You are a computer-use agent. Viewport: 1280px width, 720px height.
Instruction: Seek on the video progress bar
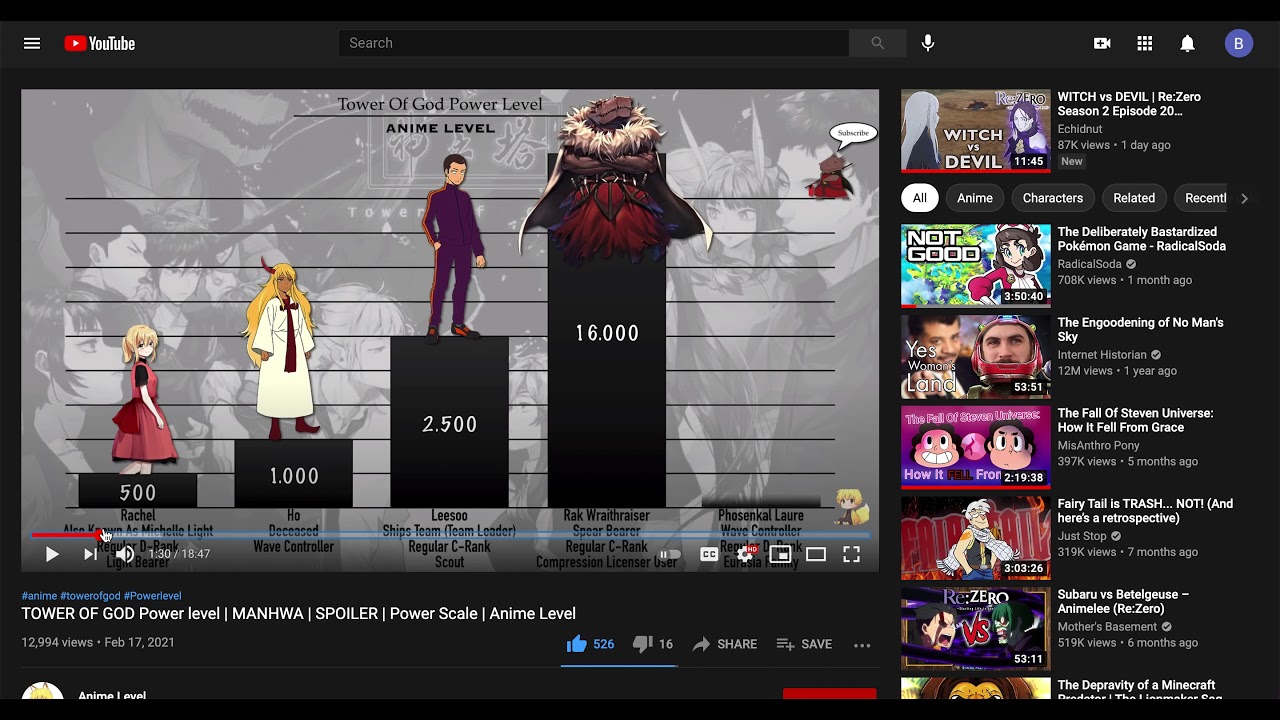(450, 535)
